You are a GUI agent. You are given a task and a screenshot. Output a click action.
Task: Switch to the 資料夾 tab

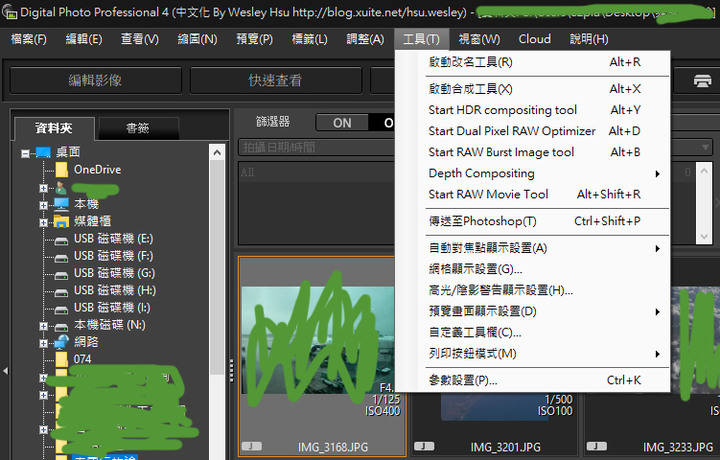54,129
